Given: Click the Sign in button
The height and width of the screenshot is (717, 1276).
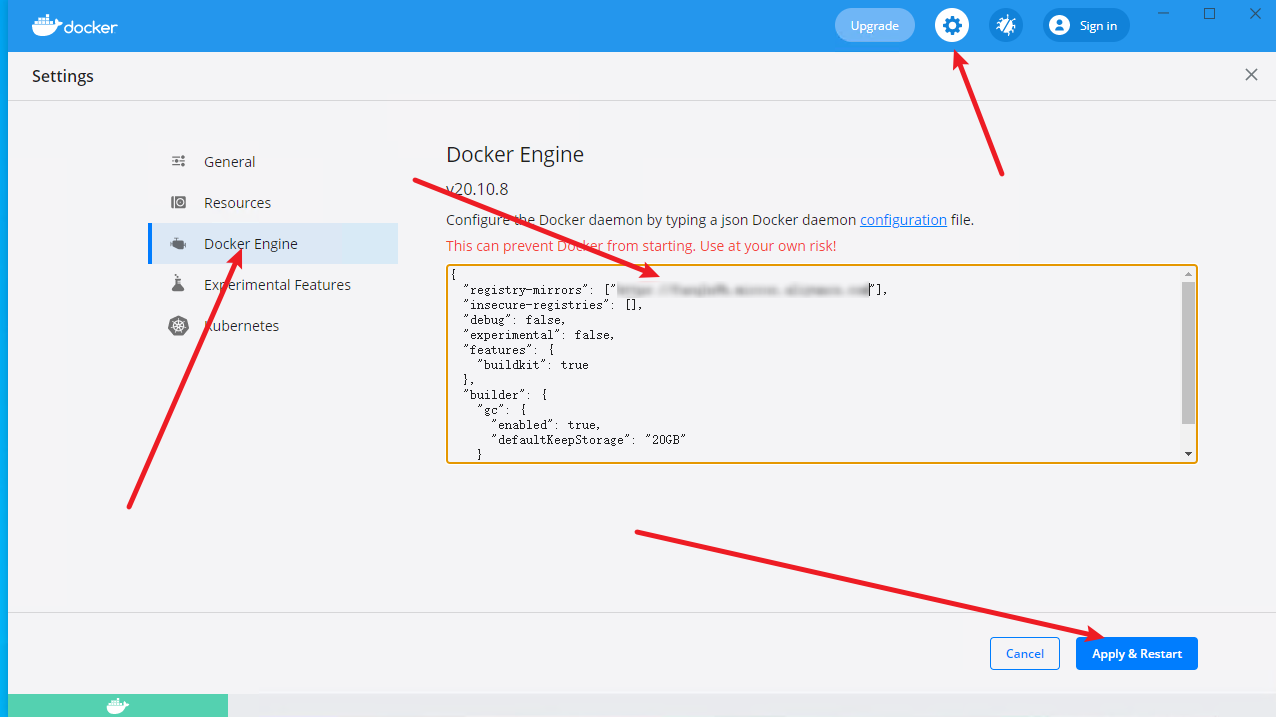Looking at the screenshot, I should click(x=1086, y=26).
